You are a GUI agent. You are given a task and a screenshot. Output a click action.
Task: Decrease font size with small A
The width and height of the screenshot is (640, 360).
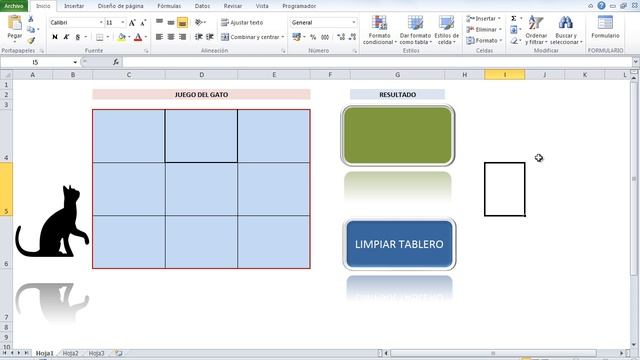tap(143, 23)
